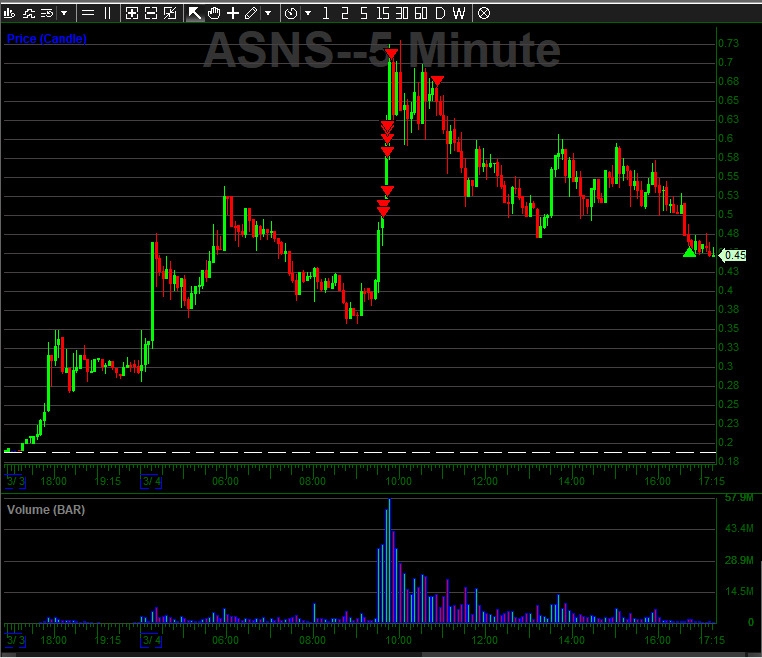Screen dimensions: 762x658
Task: Switch to 60 minute timeframe
Action: click(421, 13)
